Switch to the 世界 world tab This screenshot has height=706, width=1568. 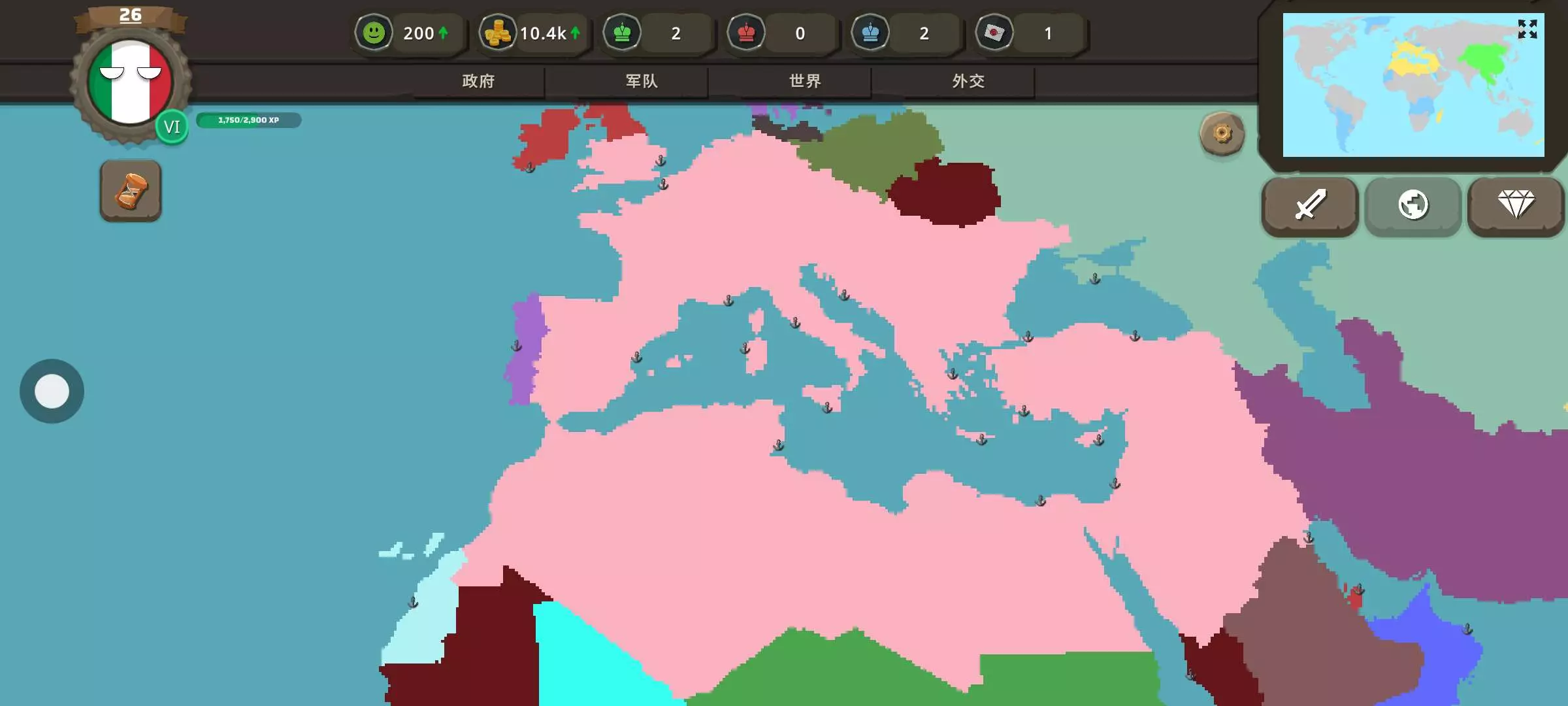[x=805, y=81]
